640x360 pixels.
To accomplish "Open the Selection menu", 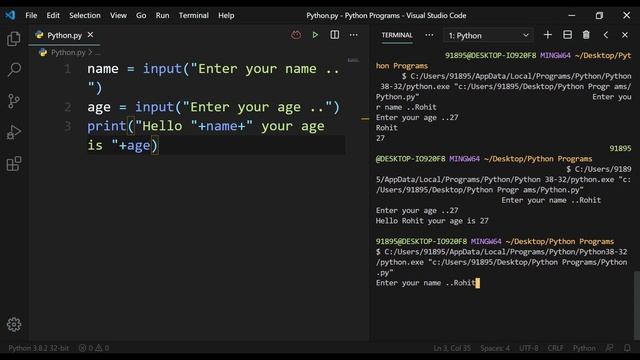I will 84,16.
